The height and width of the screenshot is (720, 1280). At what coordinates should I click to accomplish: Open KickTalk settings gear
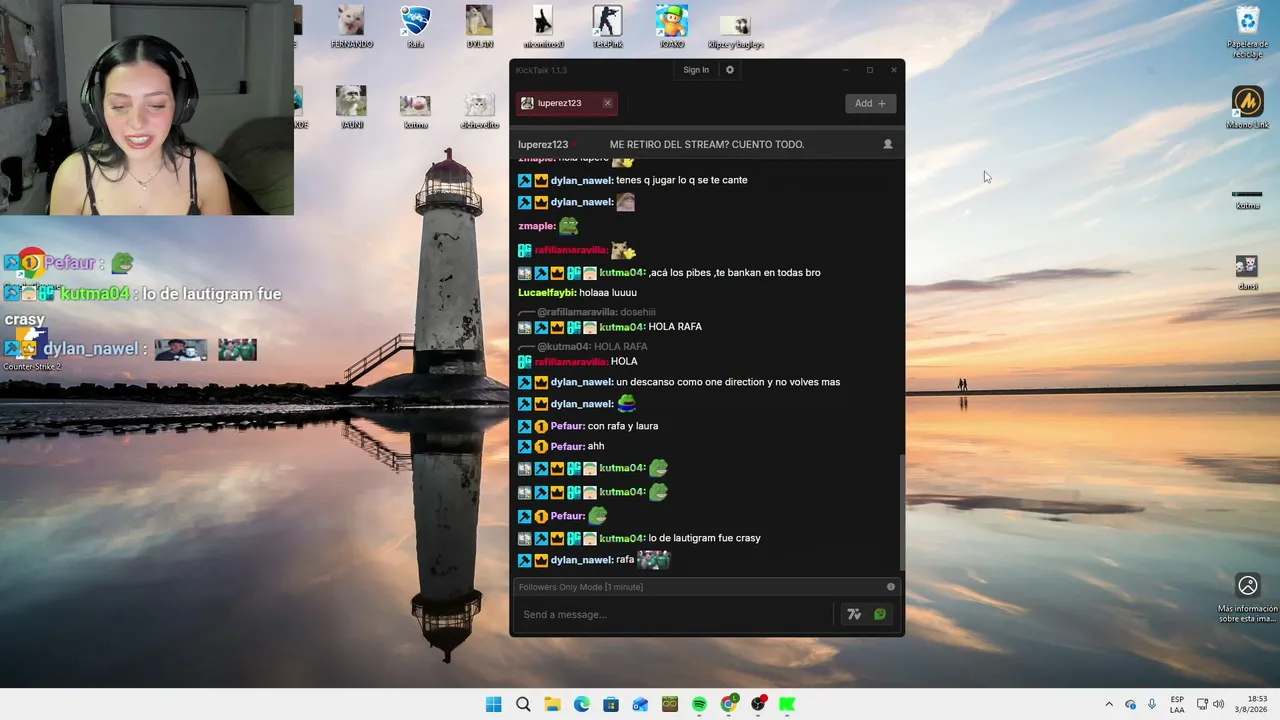click(730, 70)
